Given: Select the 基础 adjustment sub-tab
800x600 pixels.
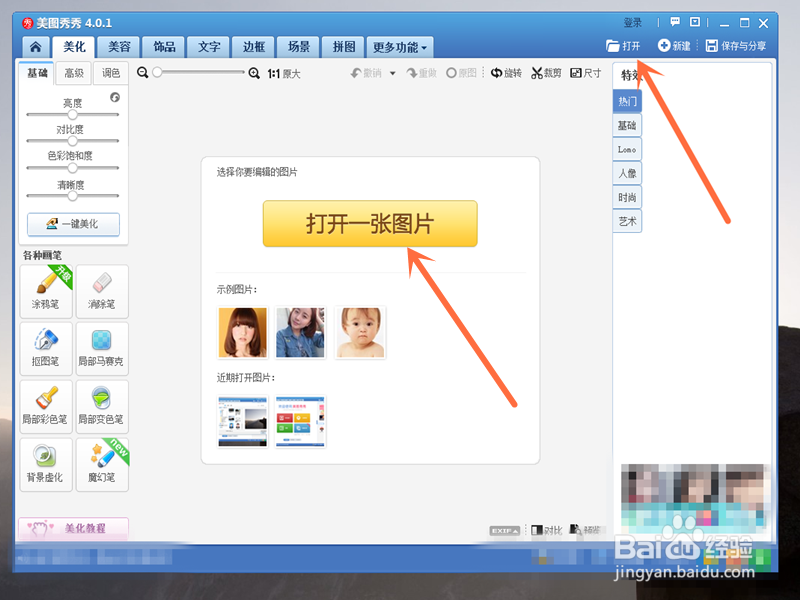Looking at the screenshot, I should (x=37, y=73).
